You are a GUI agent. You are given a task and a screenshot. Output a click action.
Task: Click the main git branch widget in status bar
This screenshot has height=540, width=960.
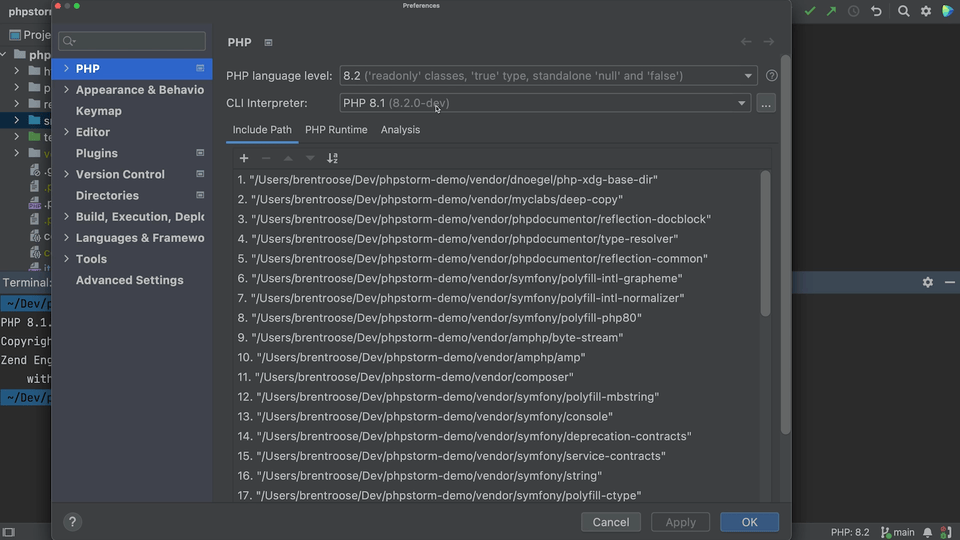tap(898, 533)
